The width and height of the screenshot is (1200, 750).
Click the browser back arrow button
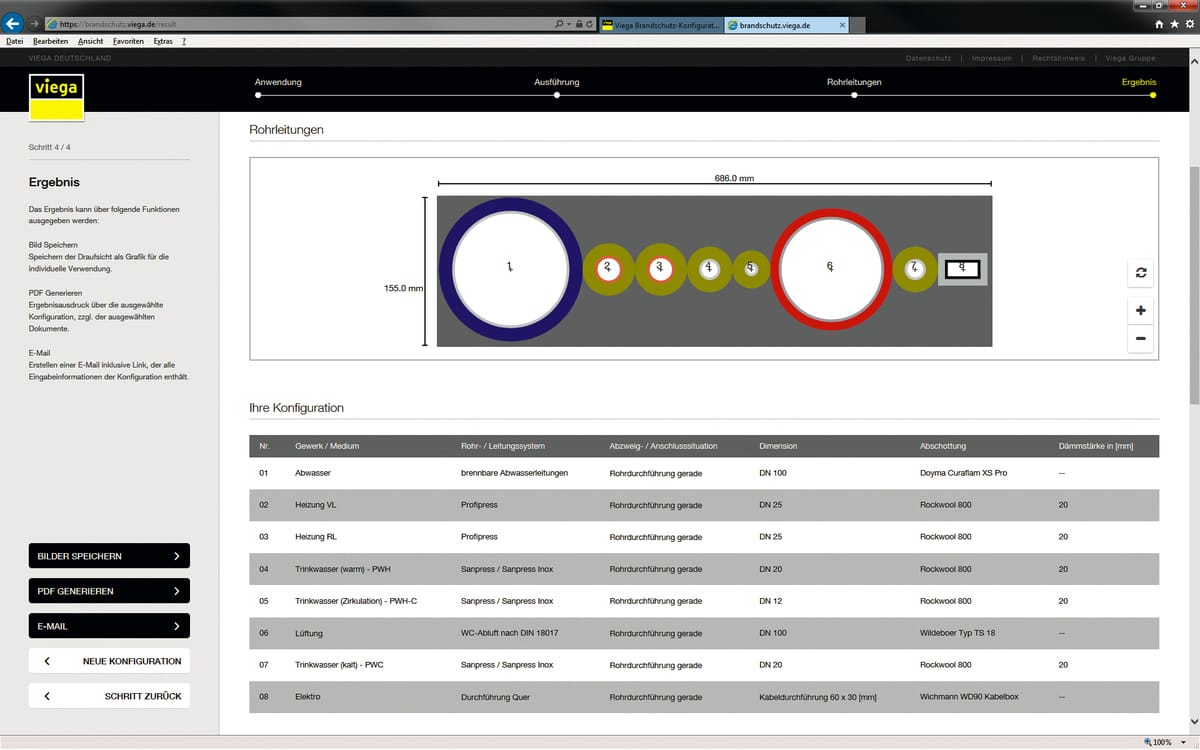click(13, 24)
